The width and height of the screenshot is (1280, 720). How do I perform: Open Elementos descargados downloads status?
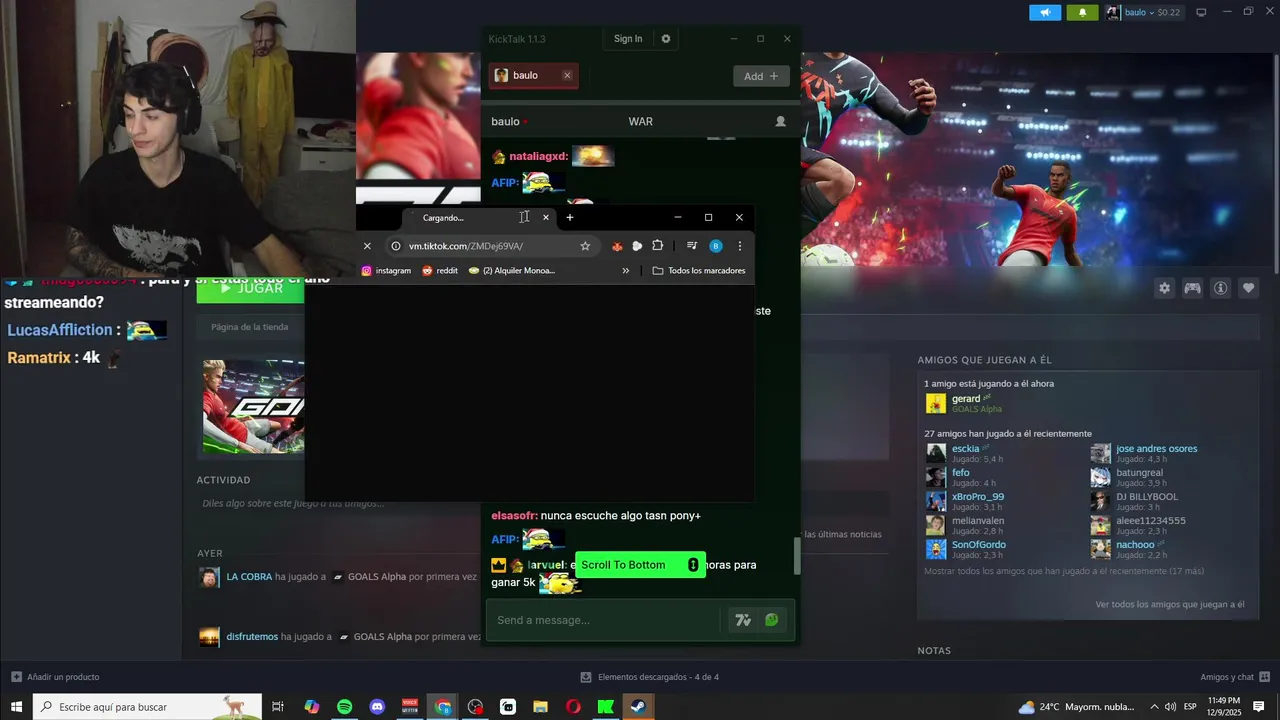coord(650,677)
